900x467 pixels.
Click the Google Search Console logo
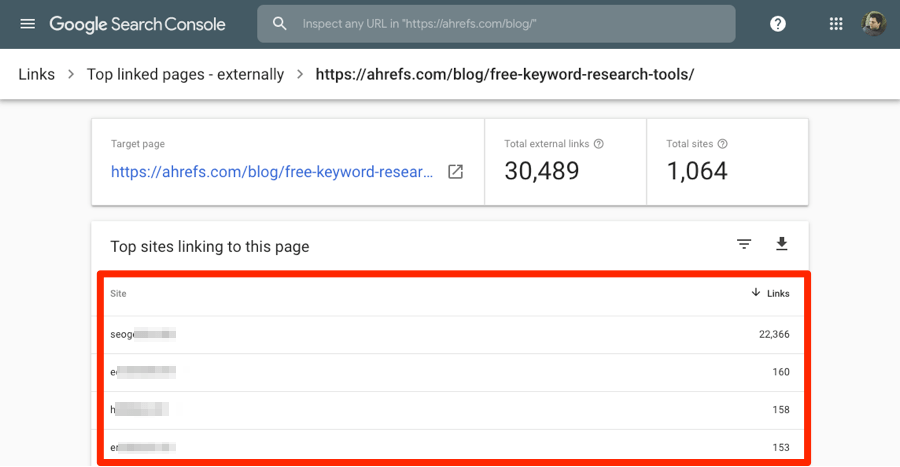[137, 24]
